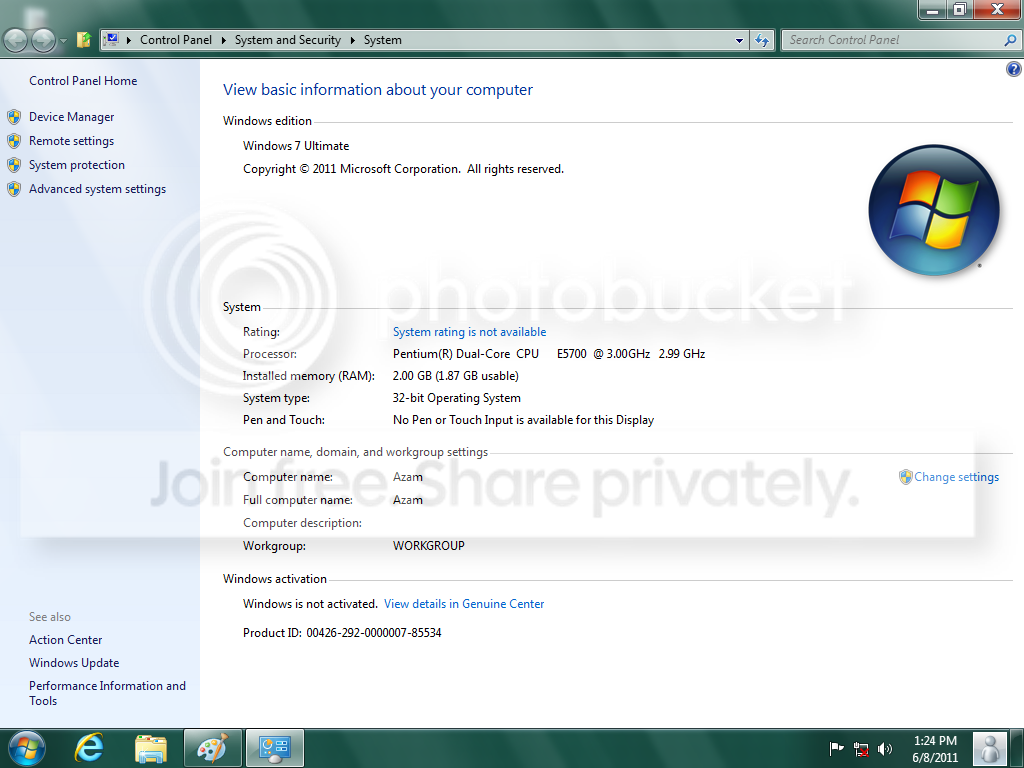Switch to Paint in the taskbar
1024x768 pixels.
[212, 748]
